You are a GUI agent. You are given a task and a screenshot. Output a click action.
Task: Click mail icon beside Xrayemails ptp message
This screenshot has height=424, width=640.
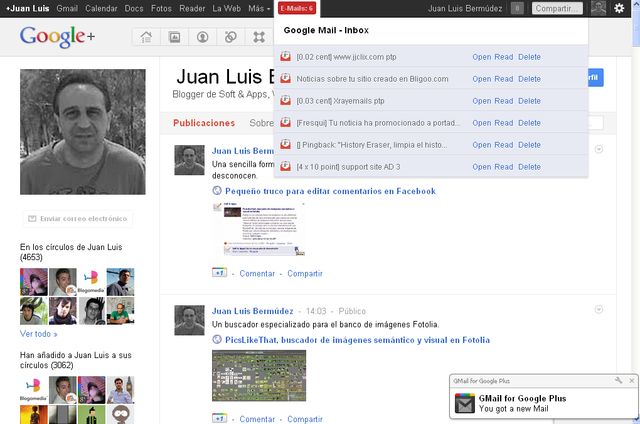pyautogui.click(x=286, y=100)
